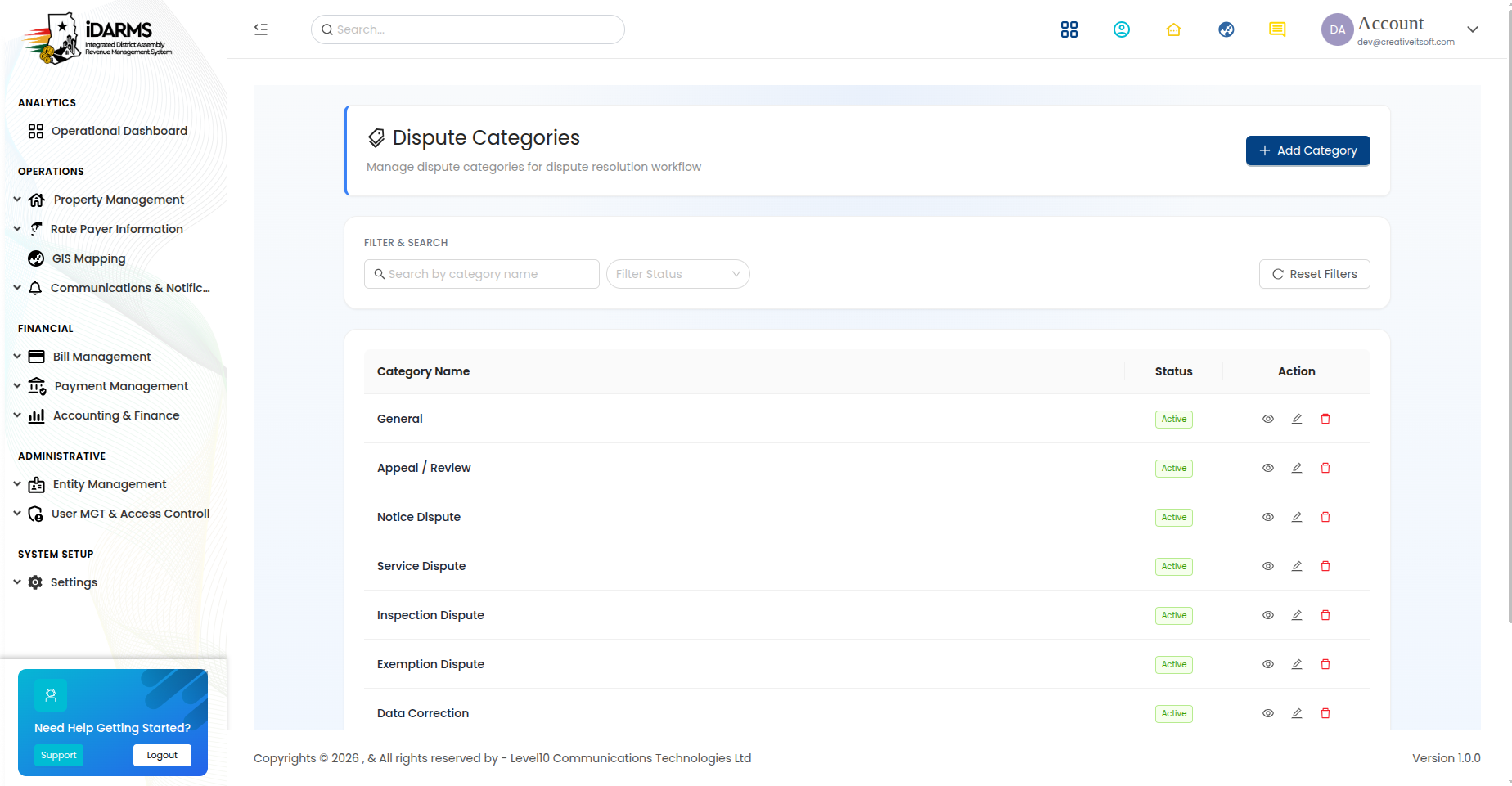The width and height of the screenshot is (1512, 786).
Task: Focus the top Search field
Action: (468, 29)
